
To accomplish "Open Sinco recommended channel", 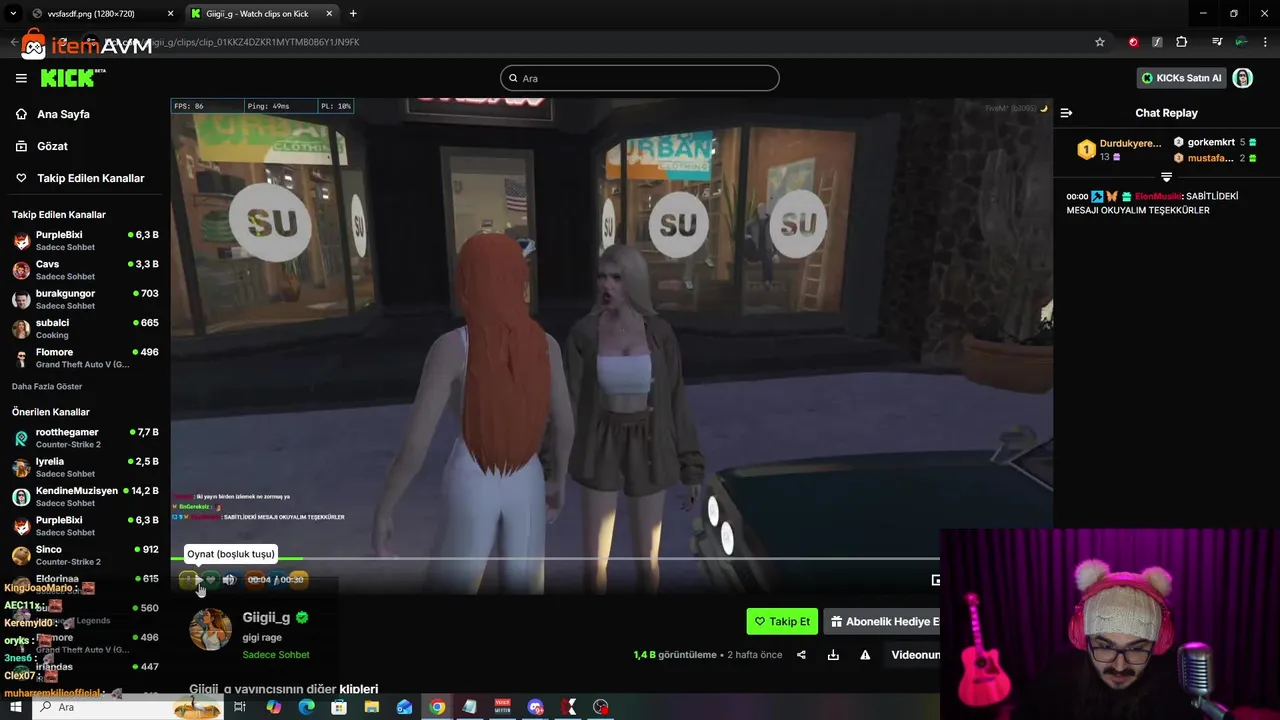I will click(85, 555).
